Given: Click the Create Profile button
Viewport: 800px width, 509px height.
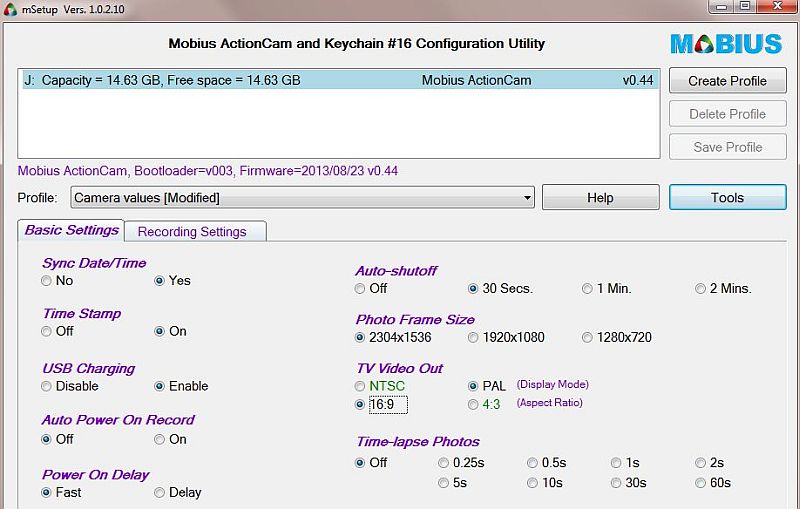Looking at the screenshot, I should pos(728,81).
